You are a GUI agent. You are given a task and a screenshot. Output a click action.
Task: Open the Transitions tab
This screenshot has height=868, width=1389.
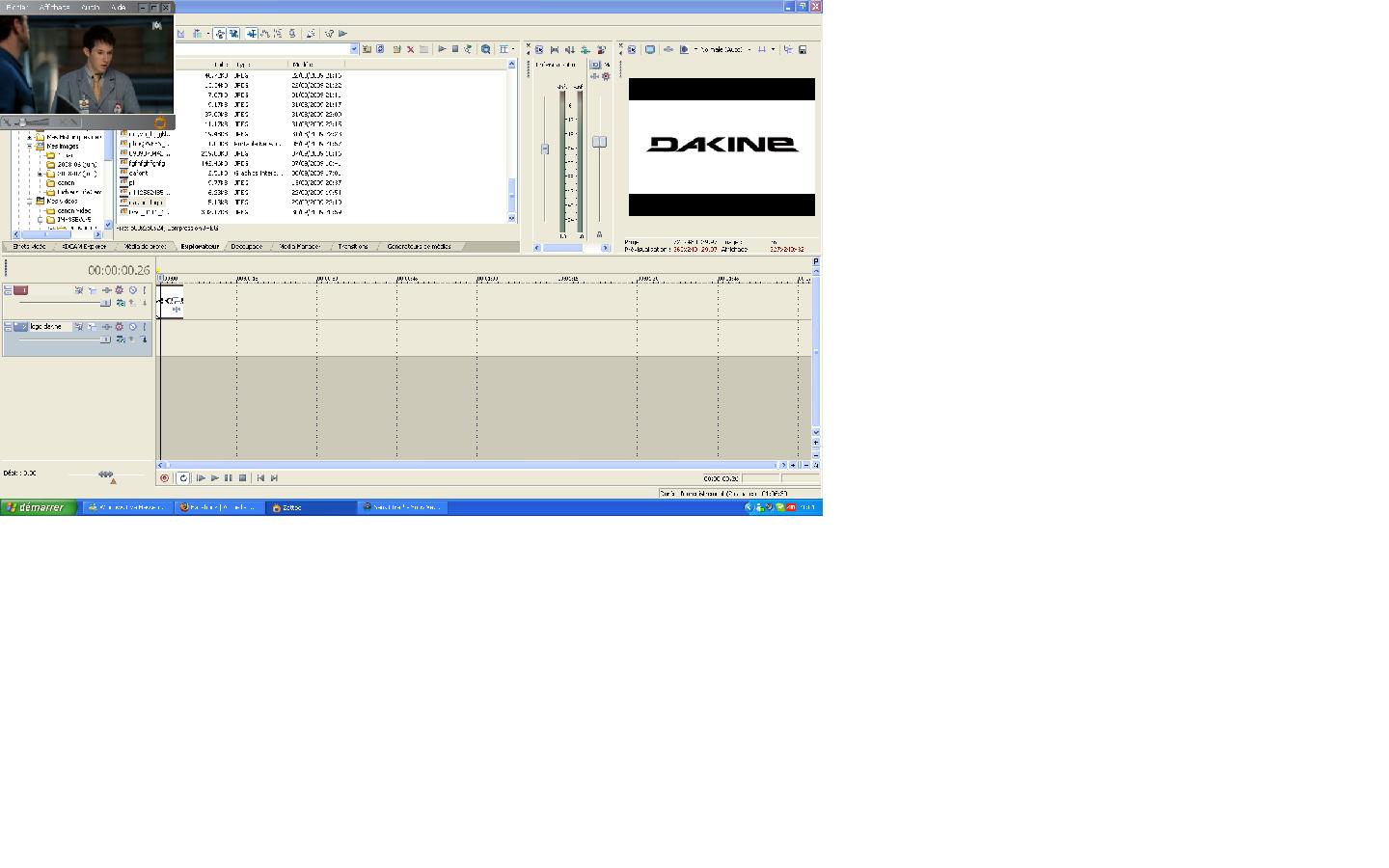pyautogui.click(x=353, y=247)
